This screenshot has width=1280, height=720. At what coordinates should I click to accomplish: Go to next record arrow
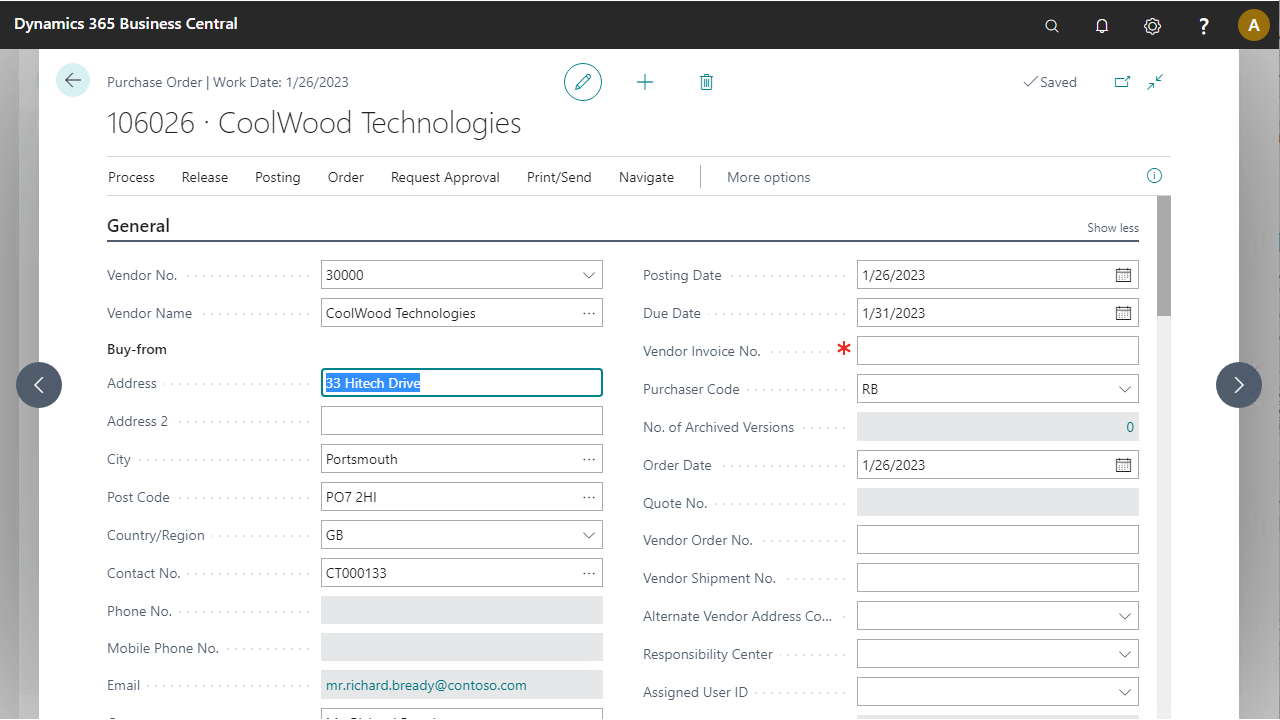[x=1239, y=385]
